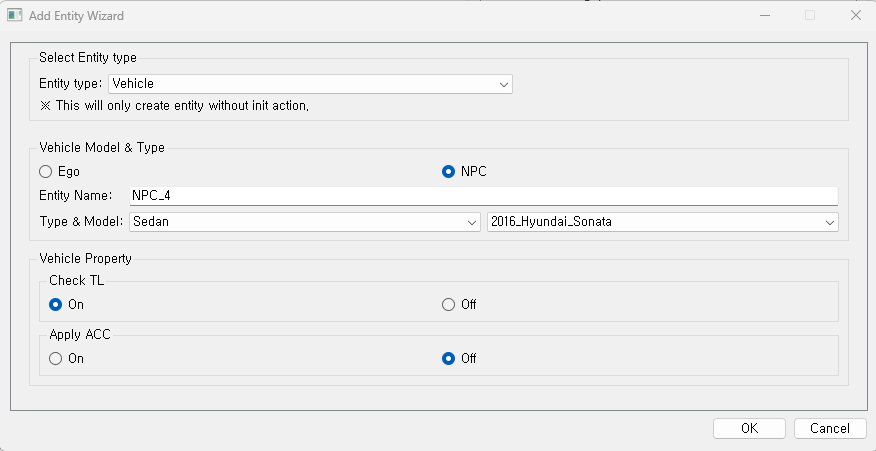
Task: Click the Sedan dropdown chevron arrow
Action: click(472, 222)
